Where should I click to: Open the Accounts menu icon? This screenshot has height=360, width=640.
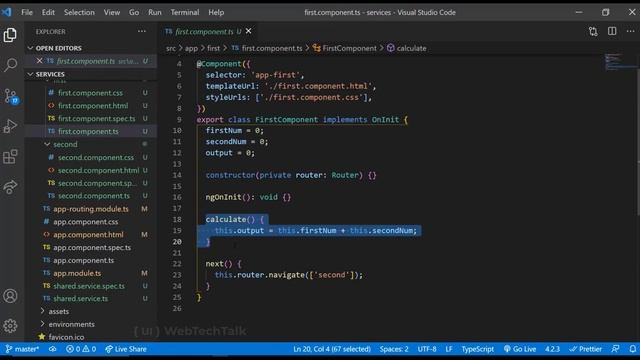point(10,296)
